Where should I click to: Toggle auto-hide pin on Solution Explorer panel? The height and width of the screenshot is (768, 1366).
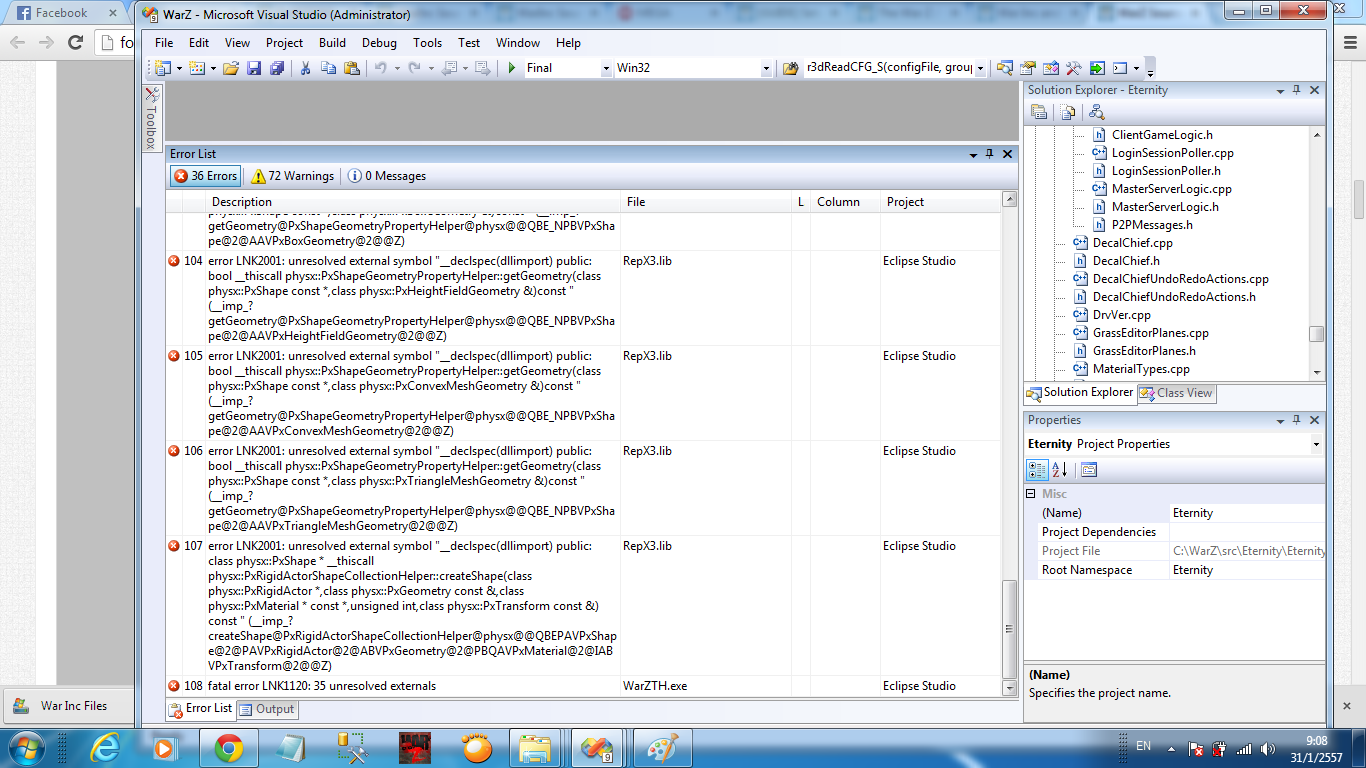tap(1297, 90)
